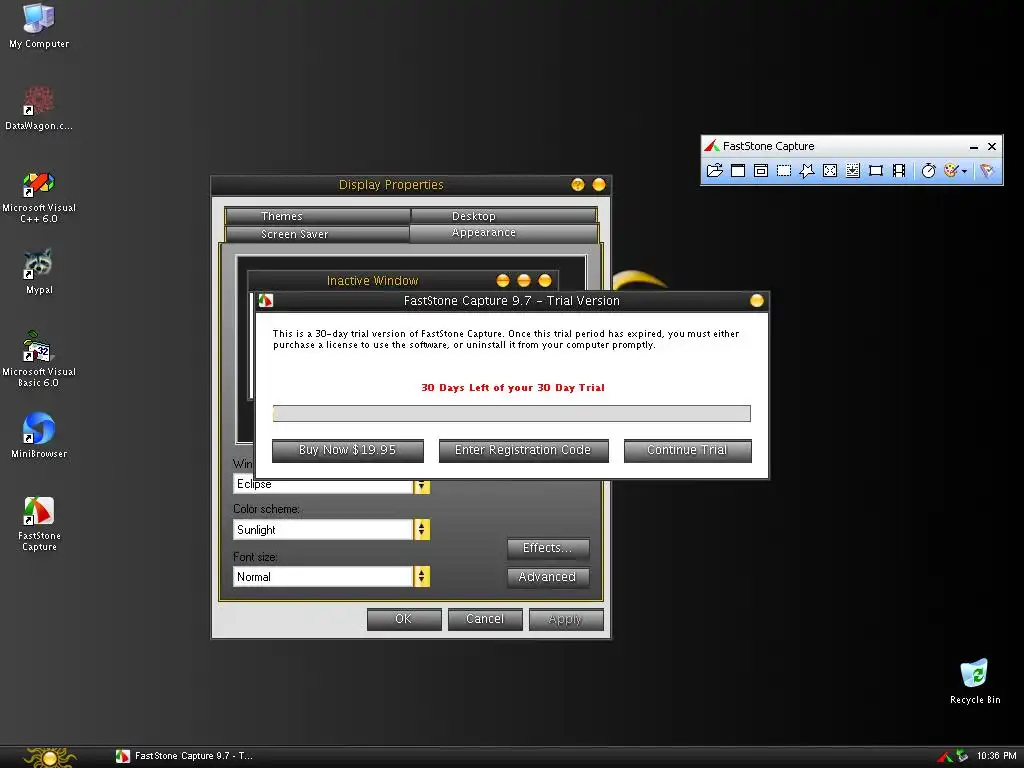Switch to Themes tab in Display Properties
Viewport: 1024px width, 768px height.
tap(317, 216)
